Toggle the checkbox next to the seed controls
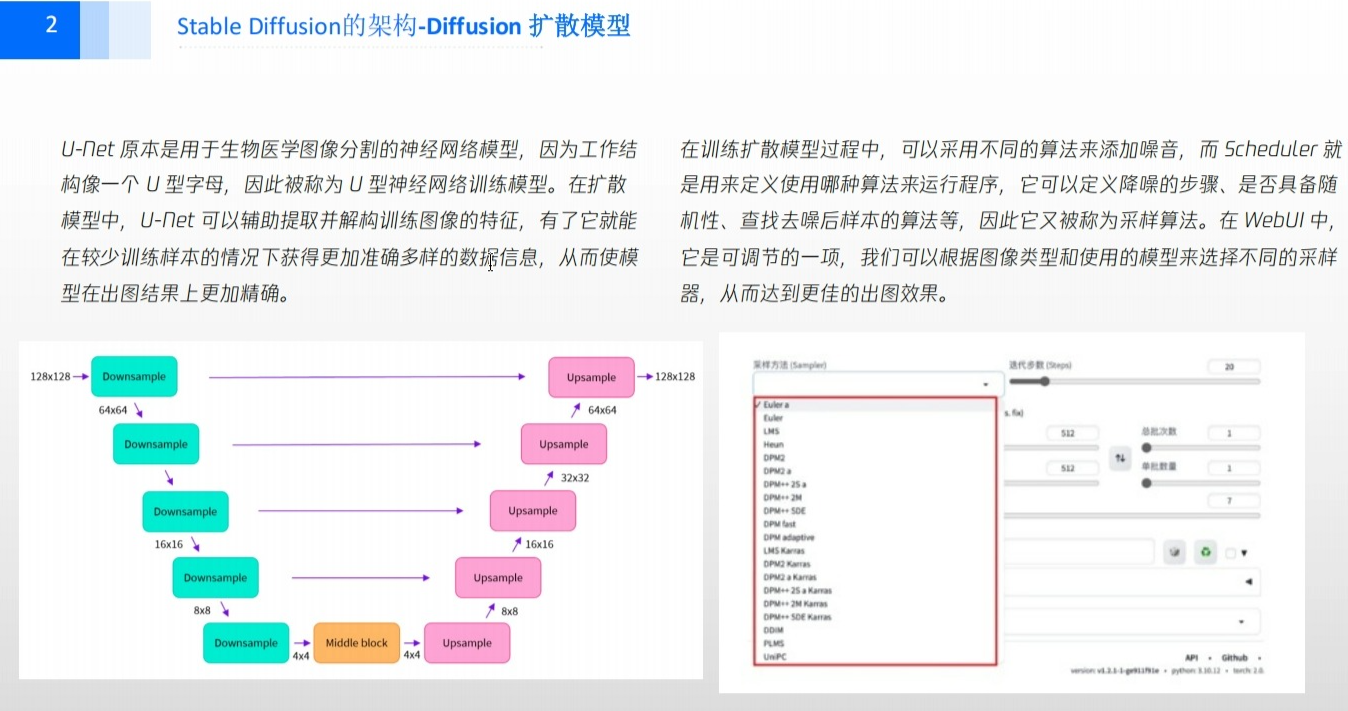1348x711 pixels. tap(1230, 553)
